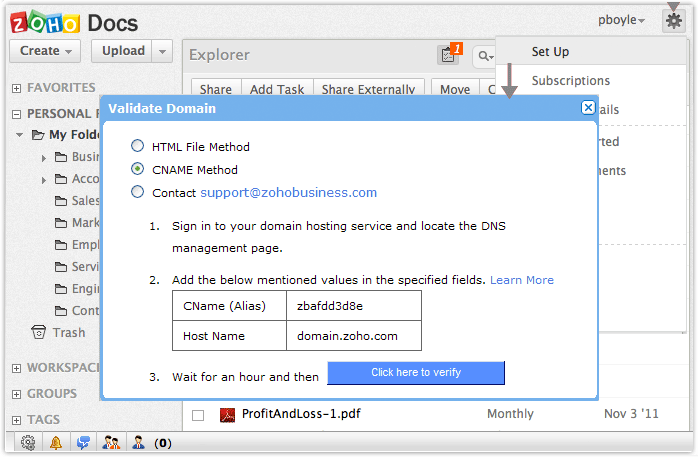The height and width of the screenshot is (457, 698).
Task: Click the Explorer heading
Action: pyautogui.click(x=219, y=55)
